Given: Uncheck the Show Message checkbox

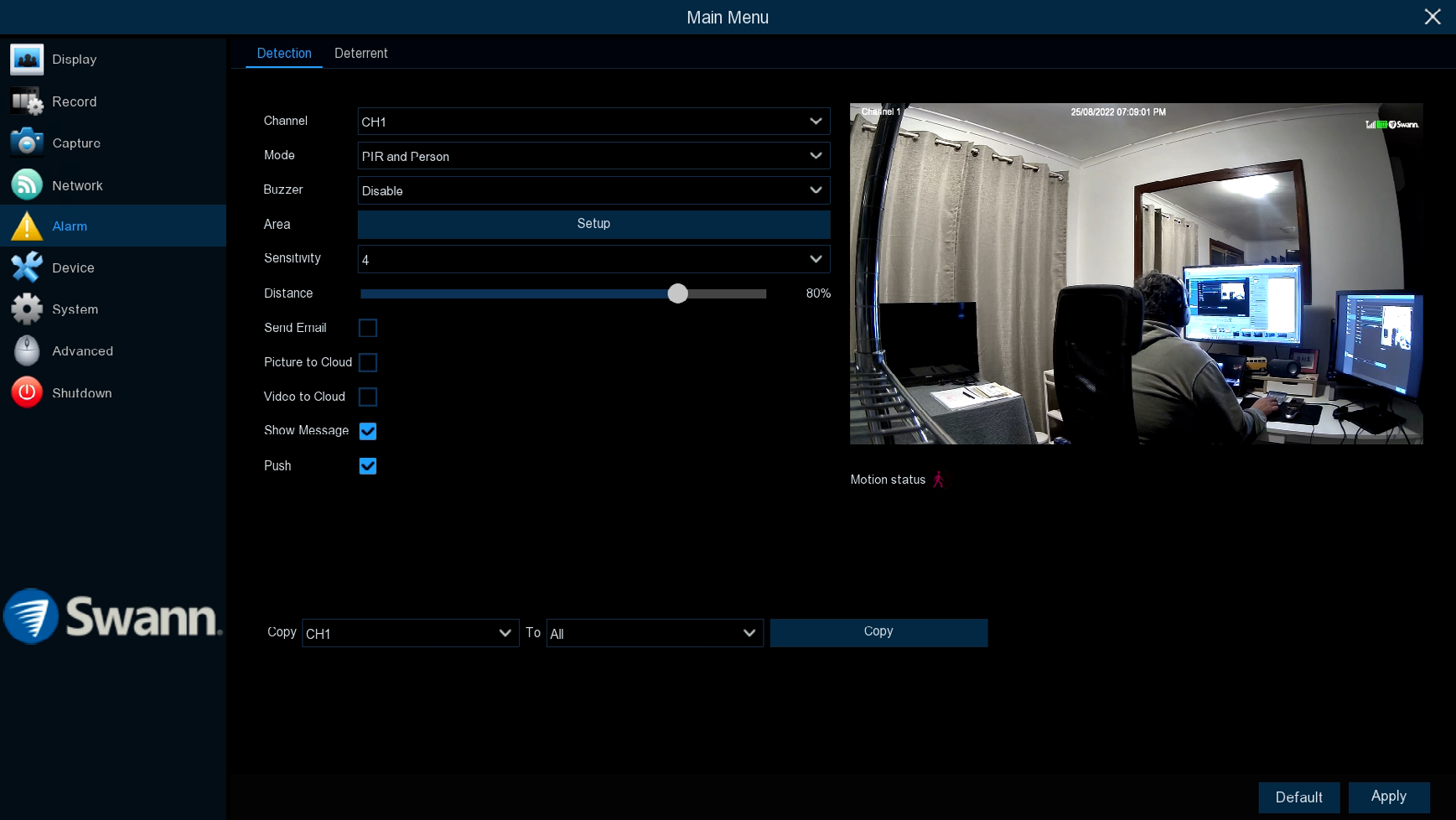Looking at the screenshot, I should click(x=368, y=431).
